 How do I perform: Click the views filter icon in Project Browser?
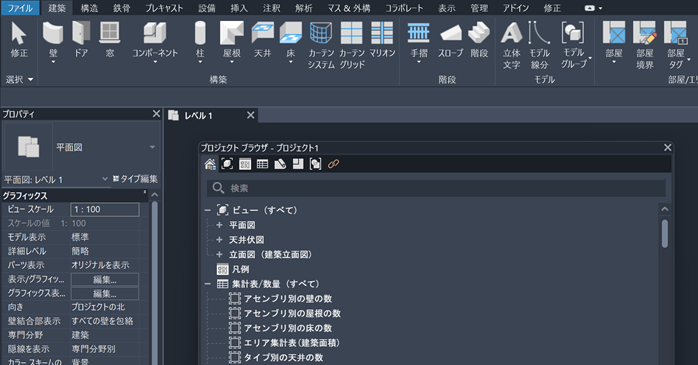(227, 164)
